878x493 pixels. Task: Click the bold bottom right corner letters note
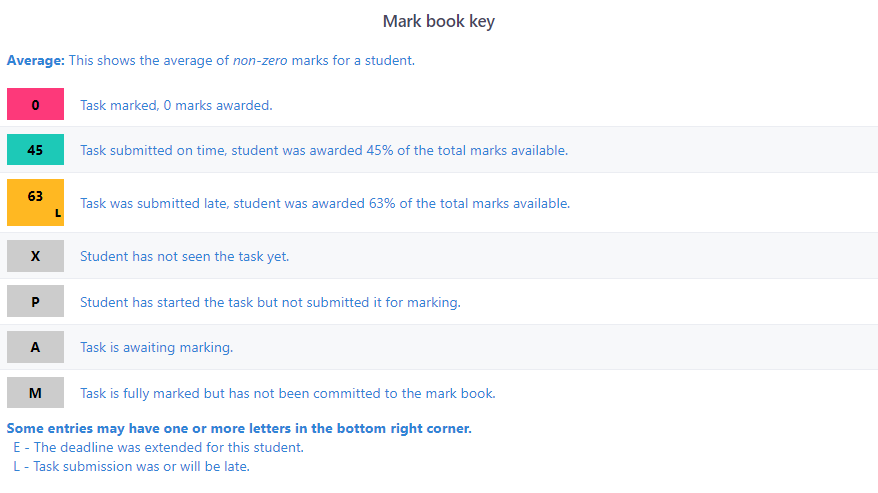[239, 429]
